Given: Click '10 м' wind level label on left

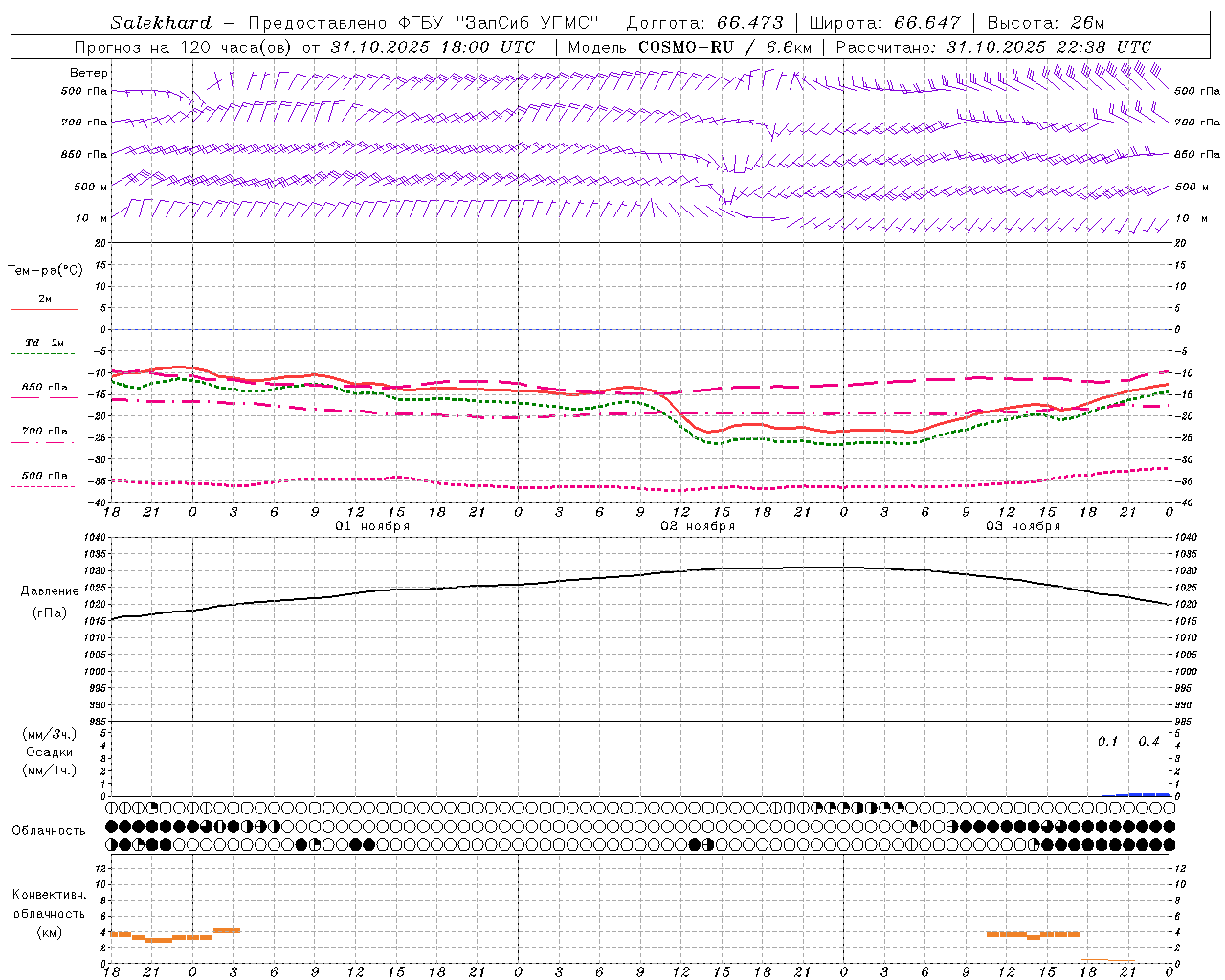Looking at the screenshot, I should 91,218.
